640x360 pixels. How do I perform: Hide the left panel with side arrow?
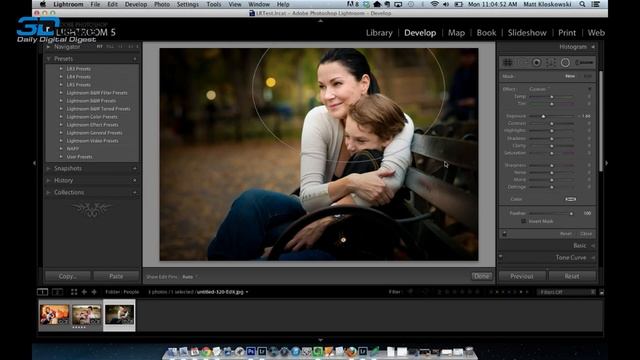[x=34, y=163]
